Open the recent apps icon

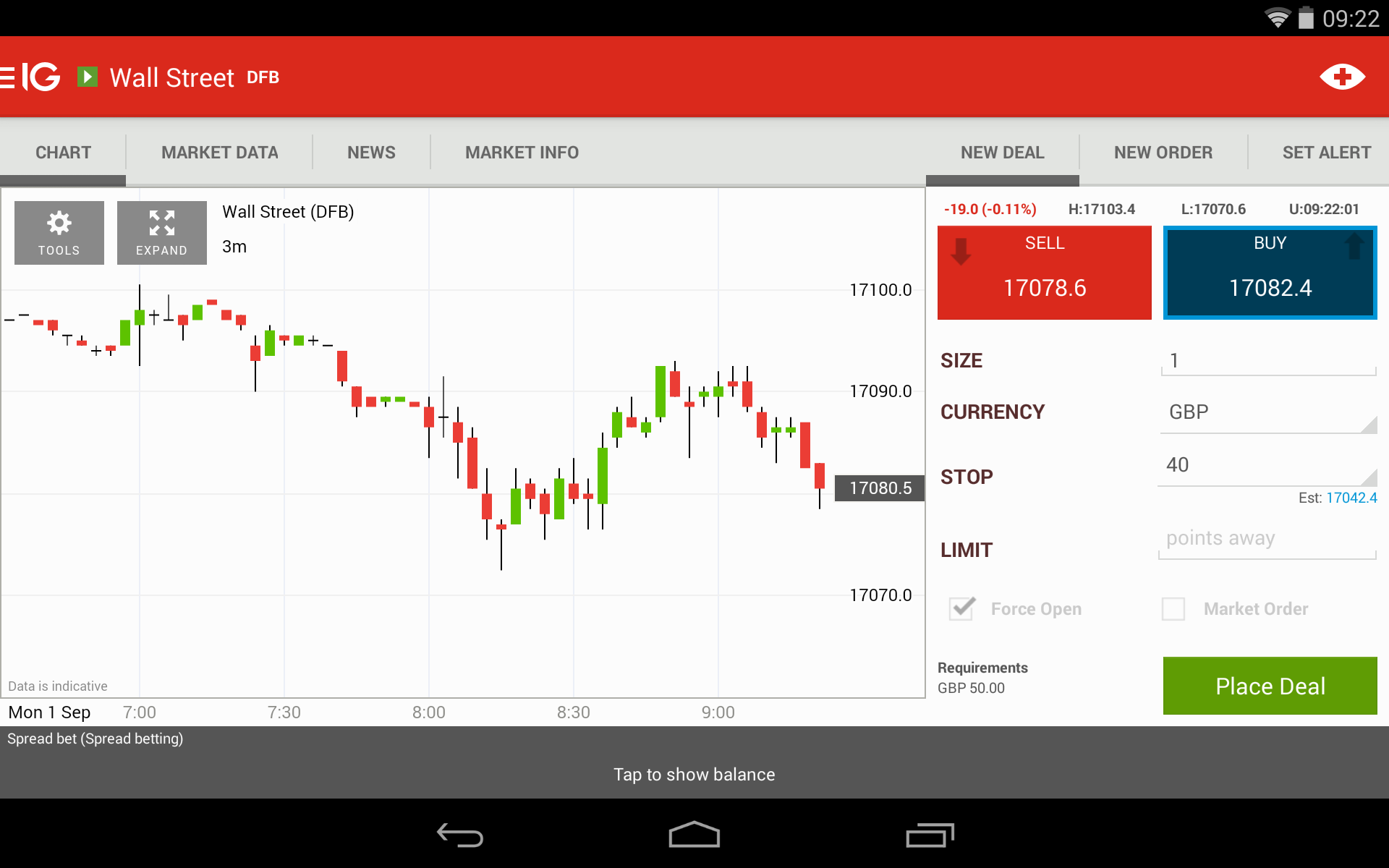click(x=930, y=835)
